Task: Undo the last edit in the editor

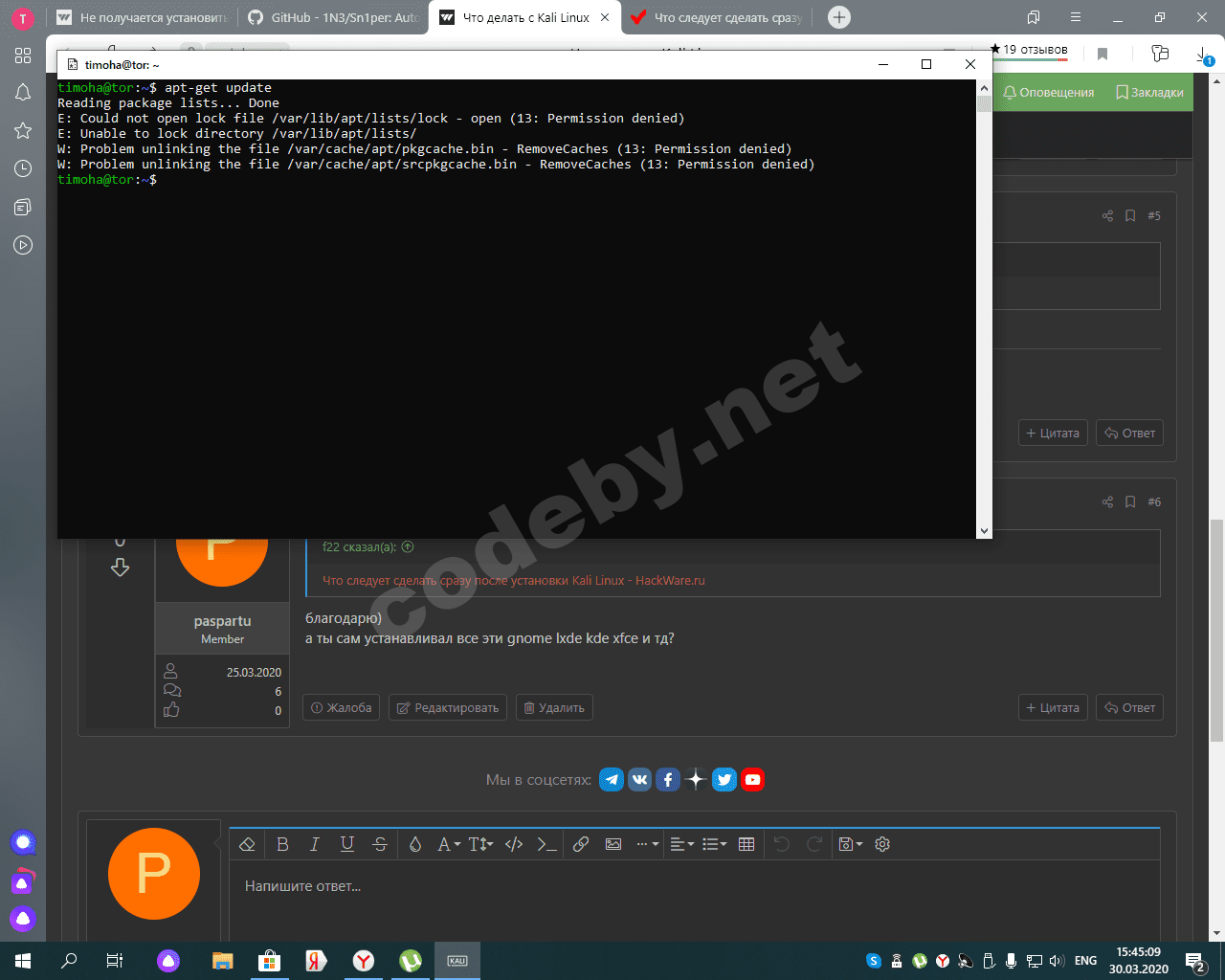Action: coord(782,844)
